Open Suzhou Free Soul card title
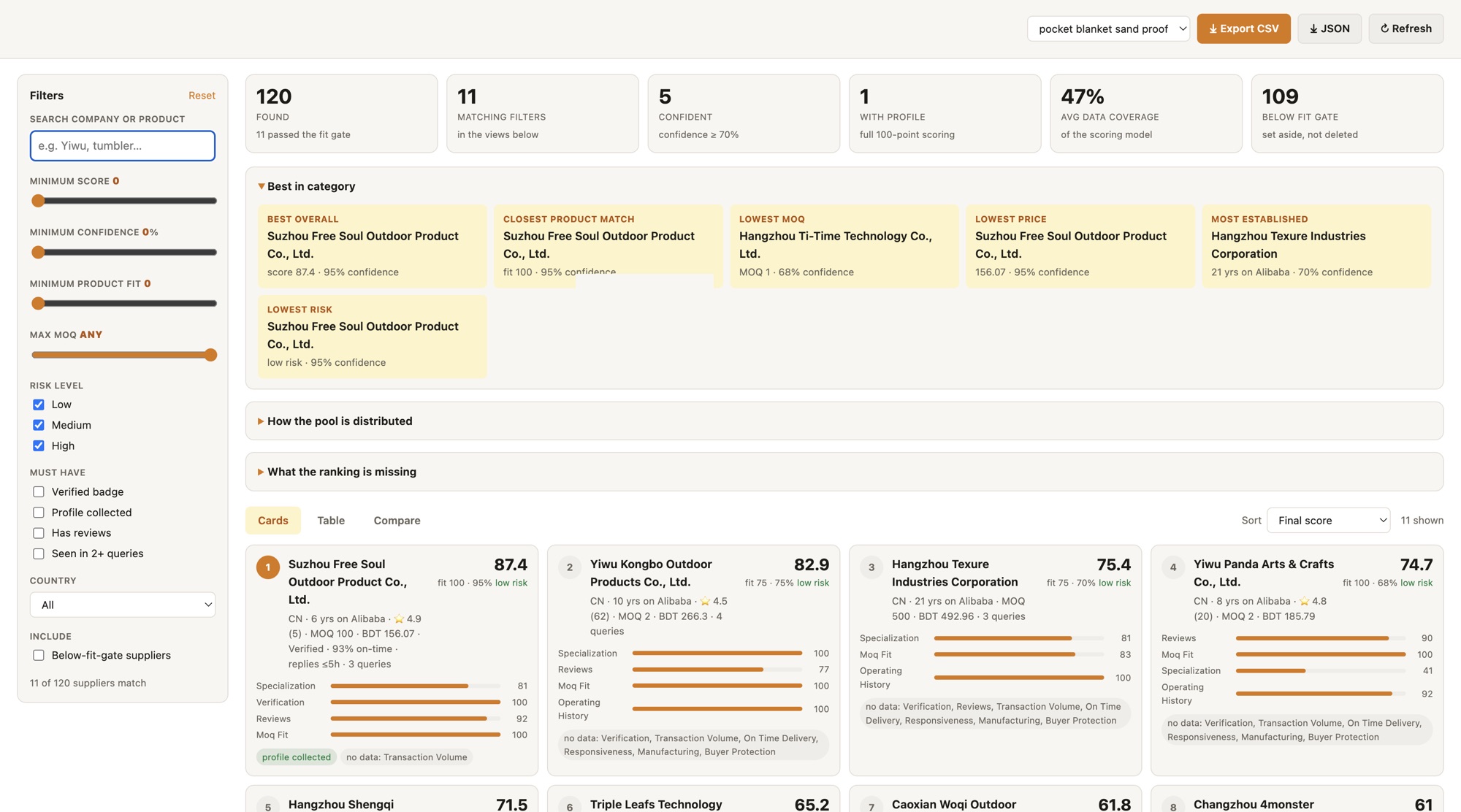Image resolution: width=1461 pixels, height=812 pixels. pos(348,582)
